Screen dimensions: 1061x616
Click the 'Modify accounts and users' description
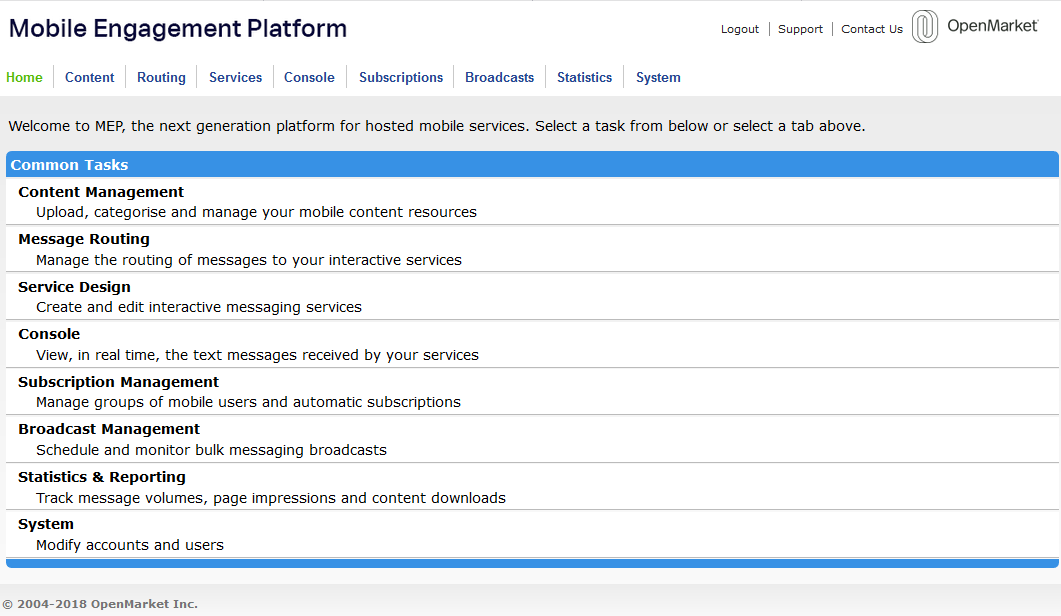[x=130, y=545]
